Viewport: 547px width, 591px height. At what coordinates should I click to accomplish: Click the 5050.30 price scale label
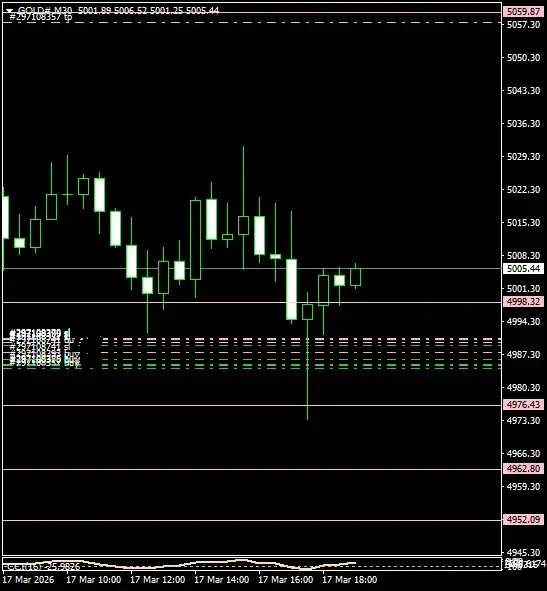tap(523, 58)
